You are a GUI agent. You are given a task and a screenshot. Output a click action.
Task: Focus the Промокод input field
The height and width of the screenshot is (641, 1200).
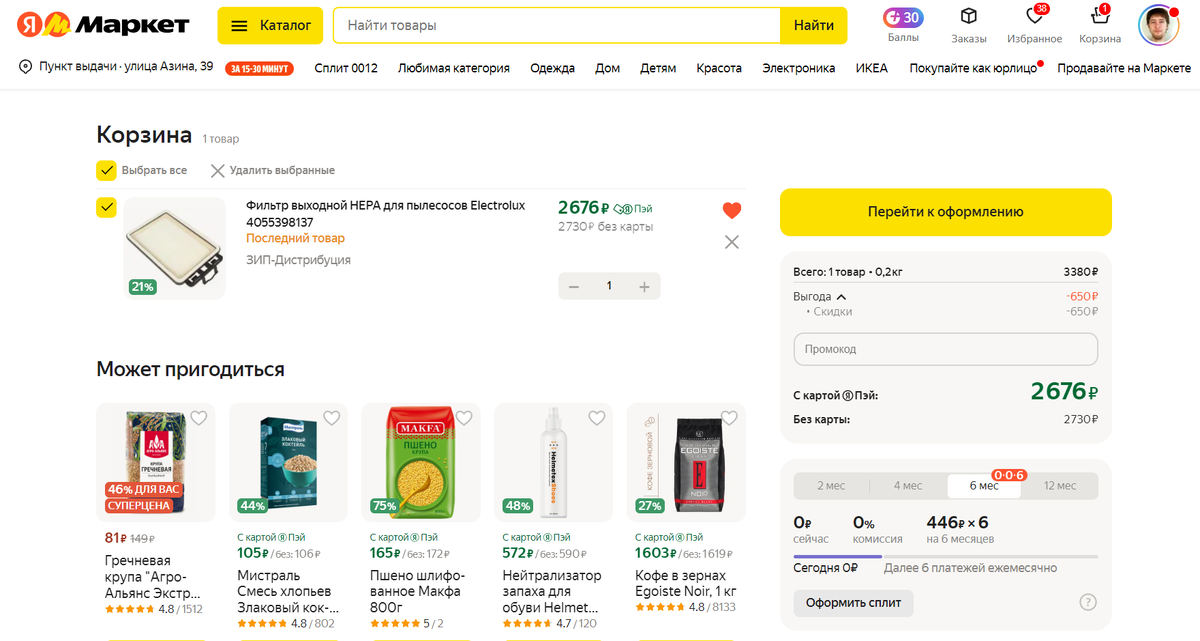pyautogui.click(x=945, y=349)
